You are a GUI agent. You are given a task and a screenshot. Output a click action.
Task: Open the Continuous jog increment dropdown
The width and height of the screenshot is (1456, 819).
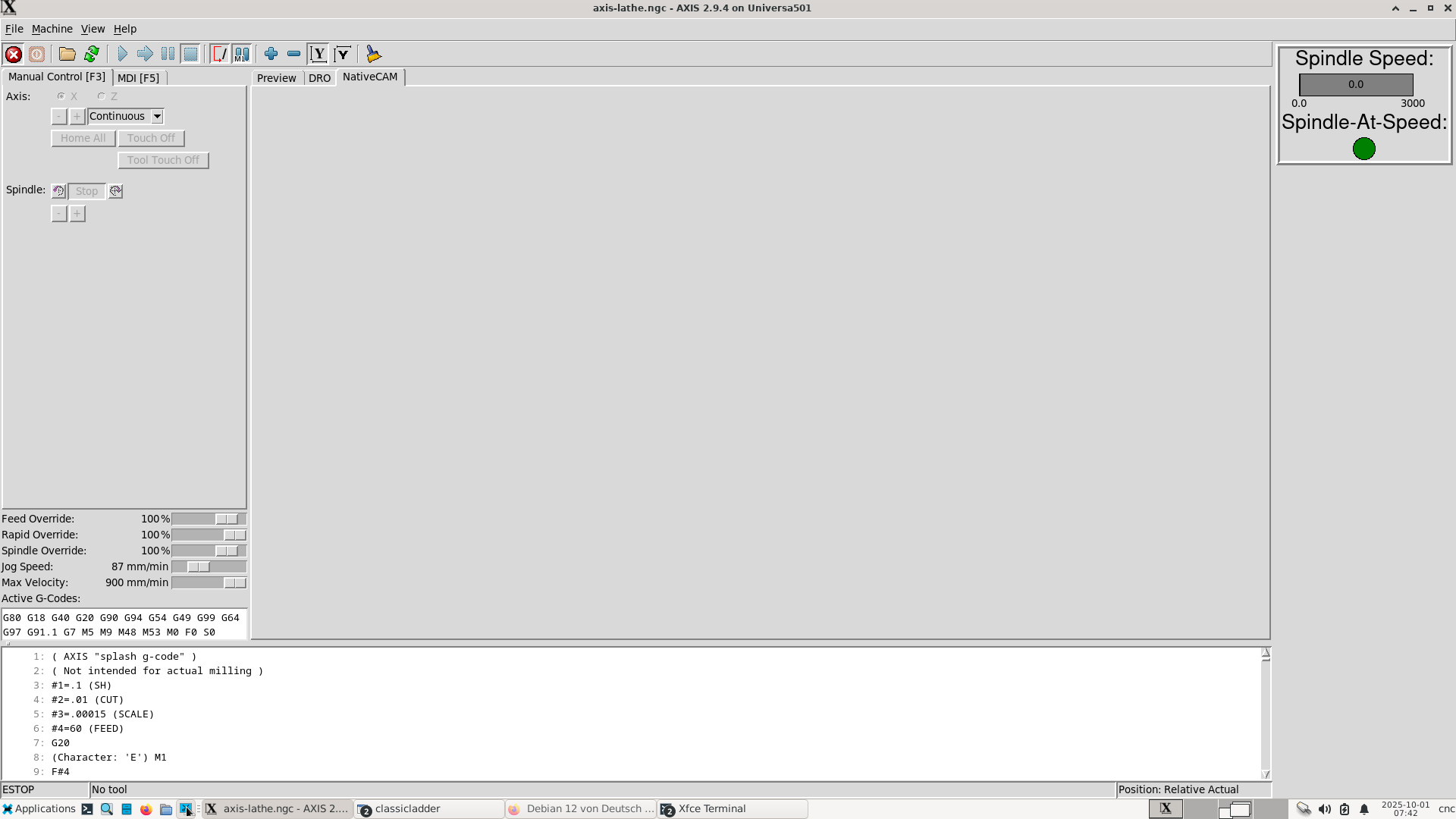click(157, 116)
